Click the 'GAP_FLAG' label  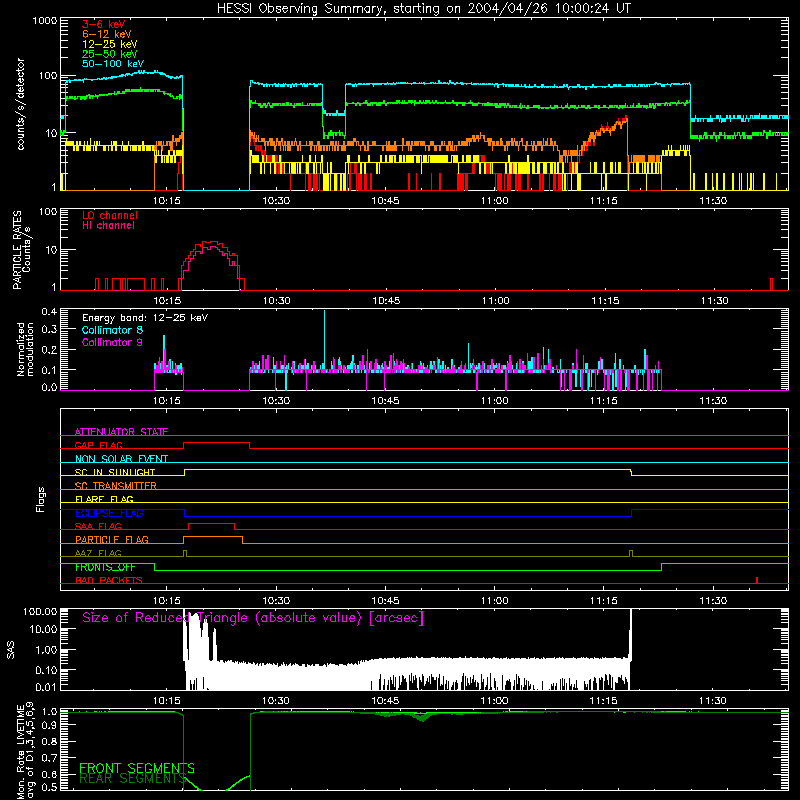pyautogui.click(x=98, y=445)
